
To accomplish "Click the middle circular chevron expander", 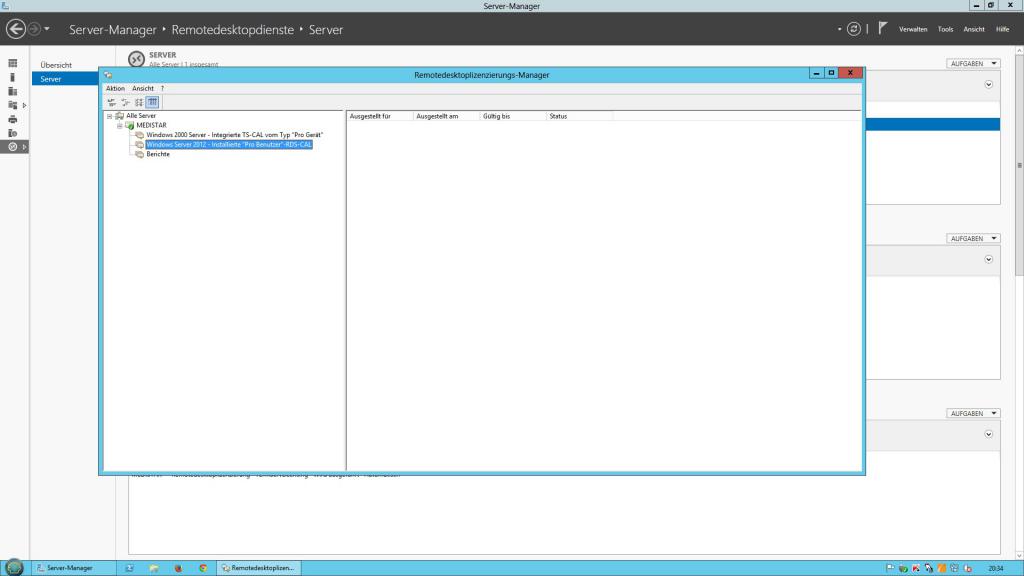I will pyautogui.click(x=989, y=260).
